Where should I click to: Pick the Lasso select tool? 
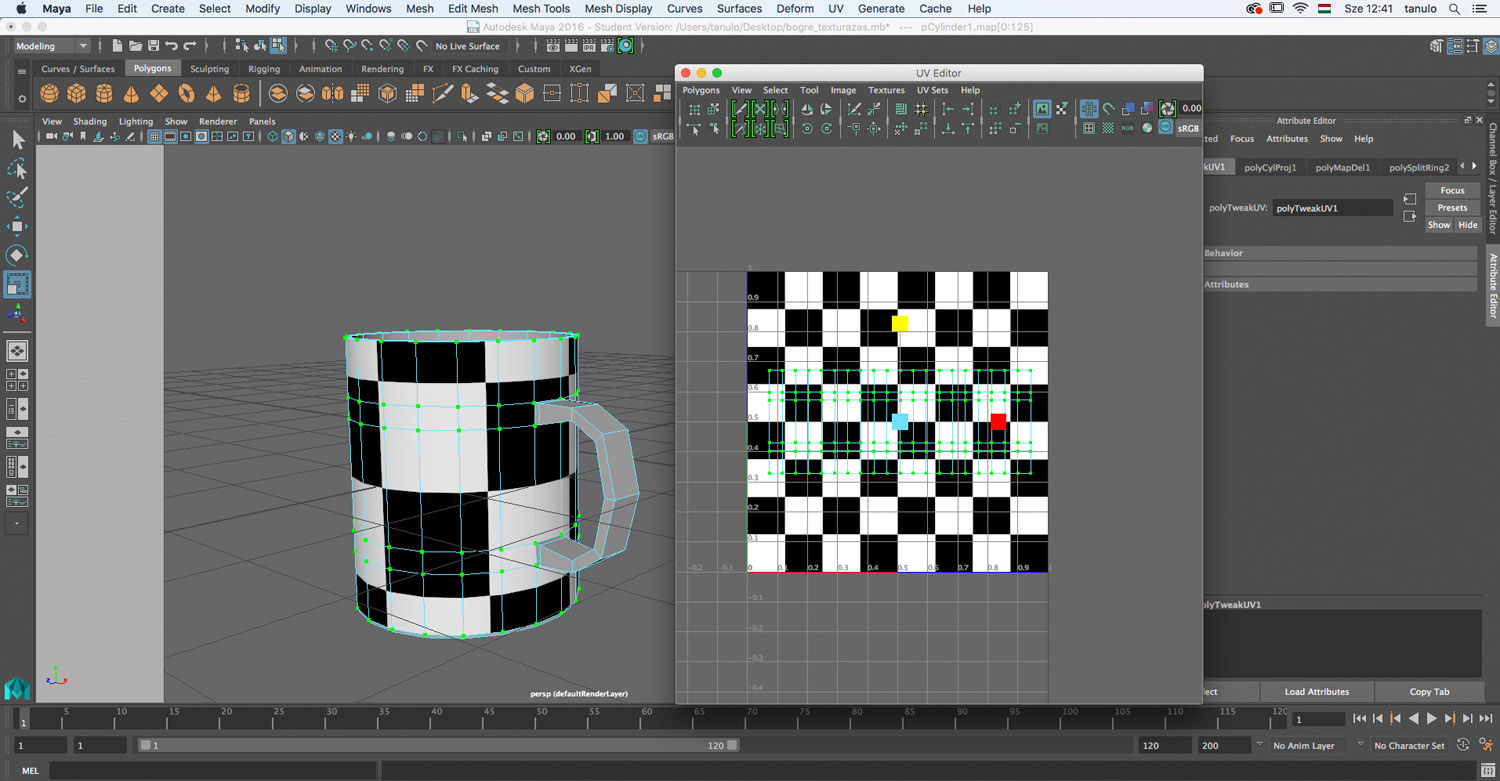point(17,168)
